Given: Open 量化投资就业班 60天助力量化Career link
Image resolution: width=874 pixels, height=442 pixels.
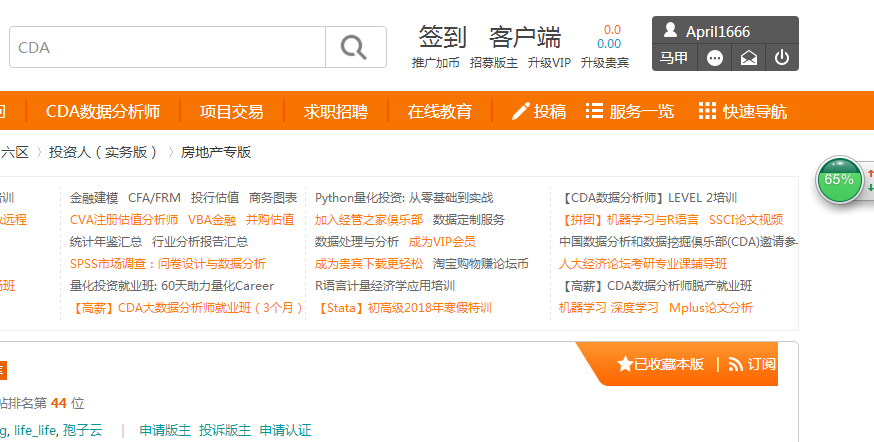Looking at the screenshot, I should tap(172, 286).
